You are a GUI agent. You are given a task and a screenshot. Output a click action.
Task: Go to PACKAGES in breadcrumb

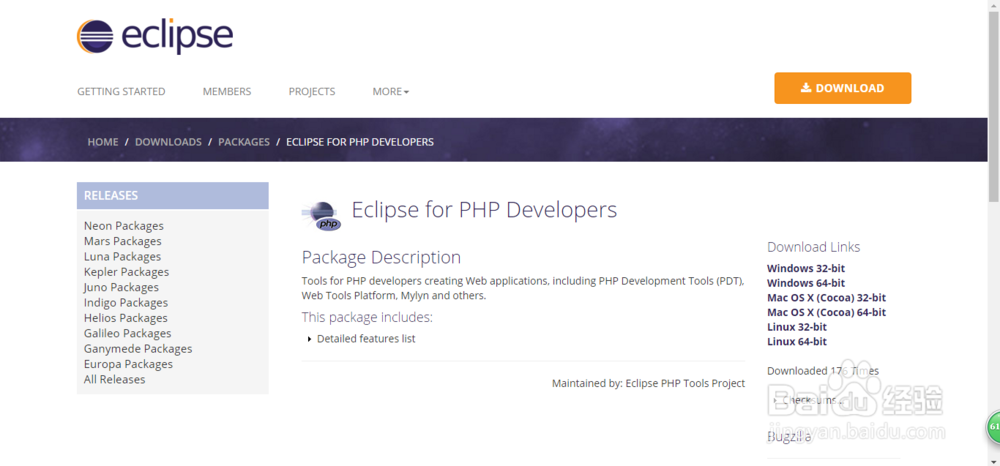coord(244,142)
